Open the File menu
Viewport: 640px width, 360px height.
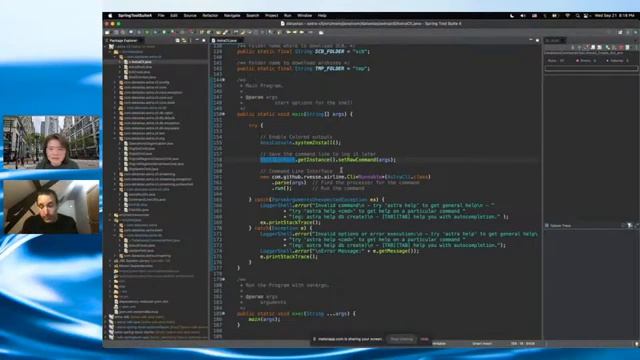[x=161, y=16]
